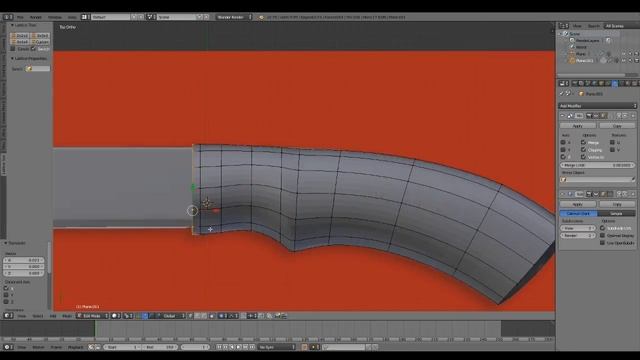Collapse the Translate operator panel
The image size is (640, 360).
(x=6, y=243)
